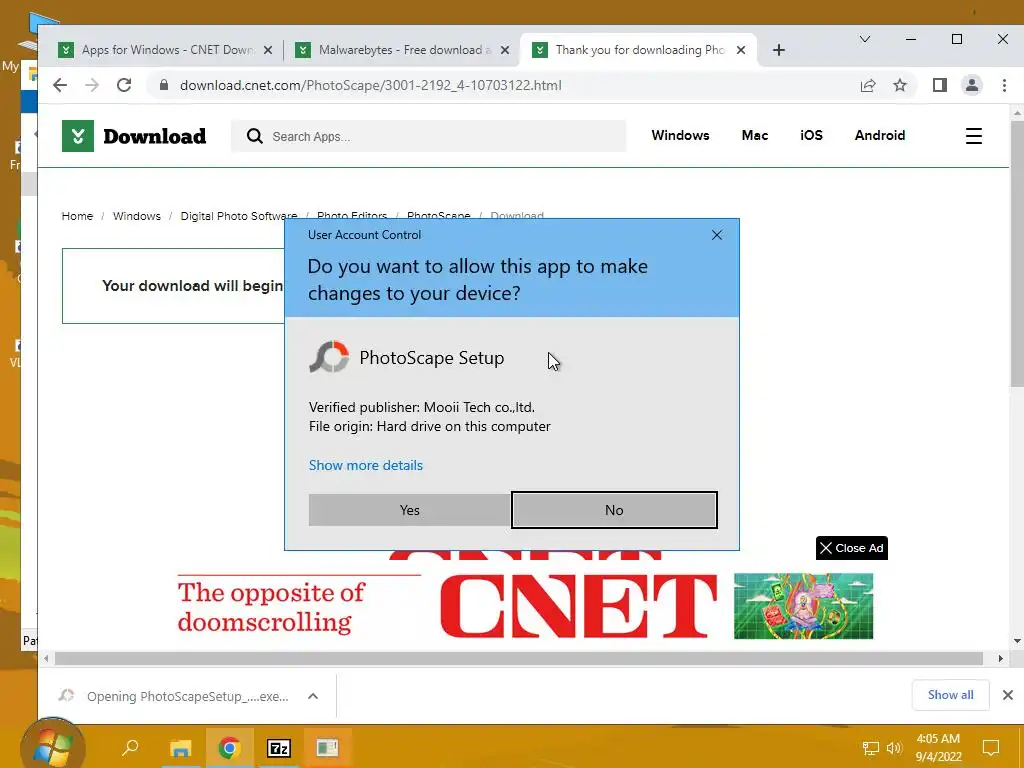Click Chrome icon on taskbar
Image resolution: width=1024 pixels, height=768 pixels.
229,748
